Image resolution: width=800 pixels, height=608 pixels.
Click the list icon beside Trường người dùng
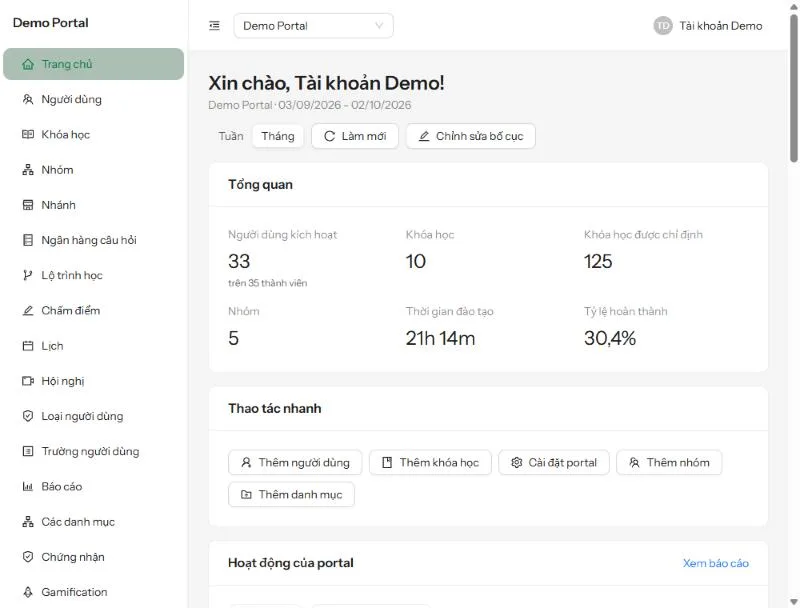(28, 451)
